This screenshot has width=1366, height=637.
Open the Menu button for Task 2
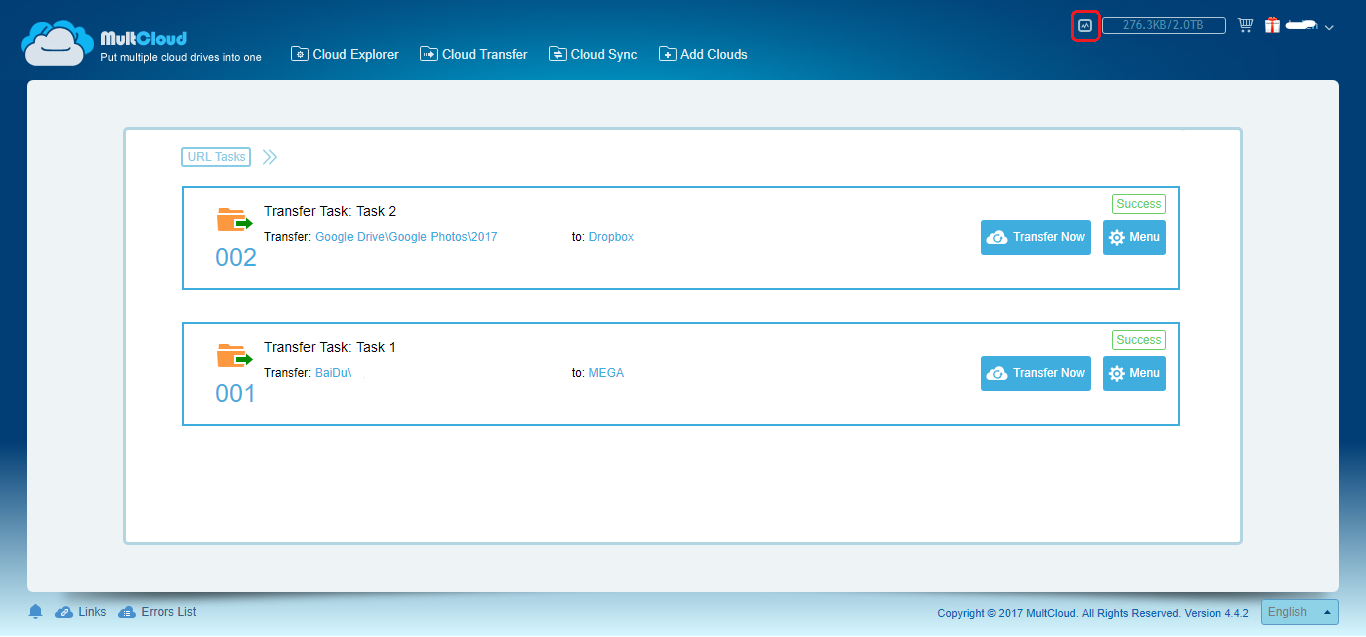coord(1134,237)
